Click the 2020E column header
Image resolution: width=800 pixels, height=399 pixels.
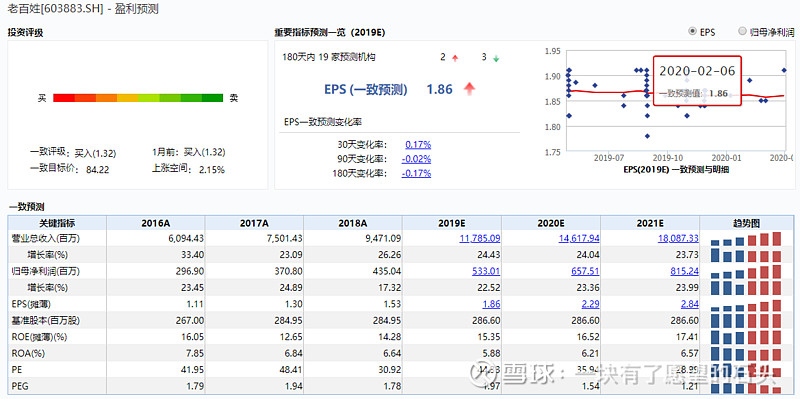tap(551, 223)
